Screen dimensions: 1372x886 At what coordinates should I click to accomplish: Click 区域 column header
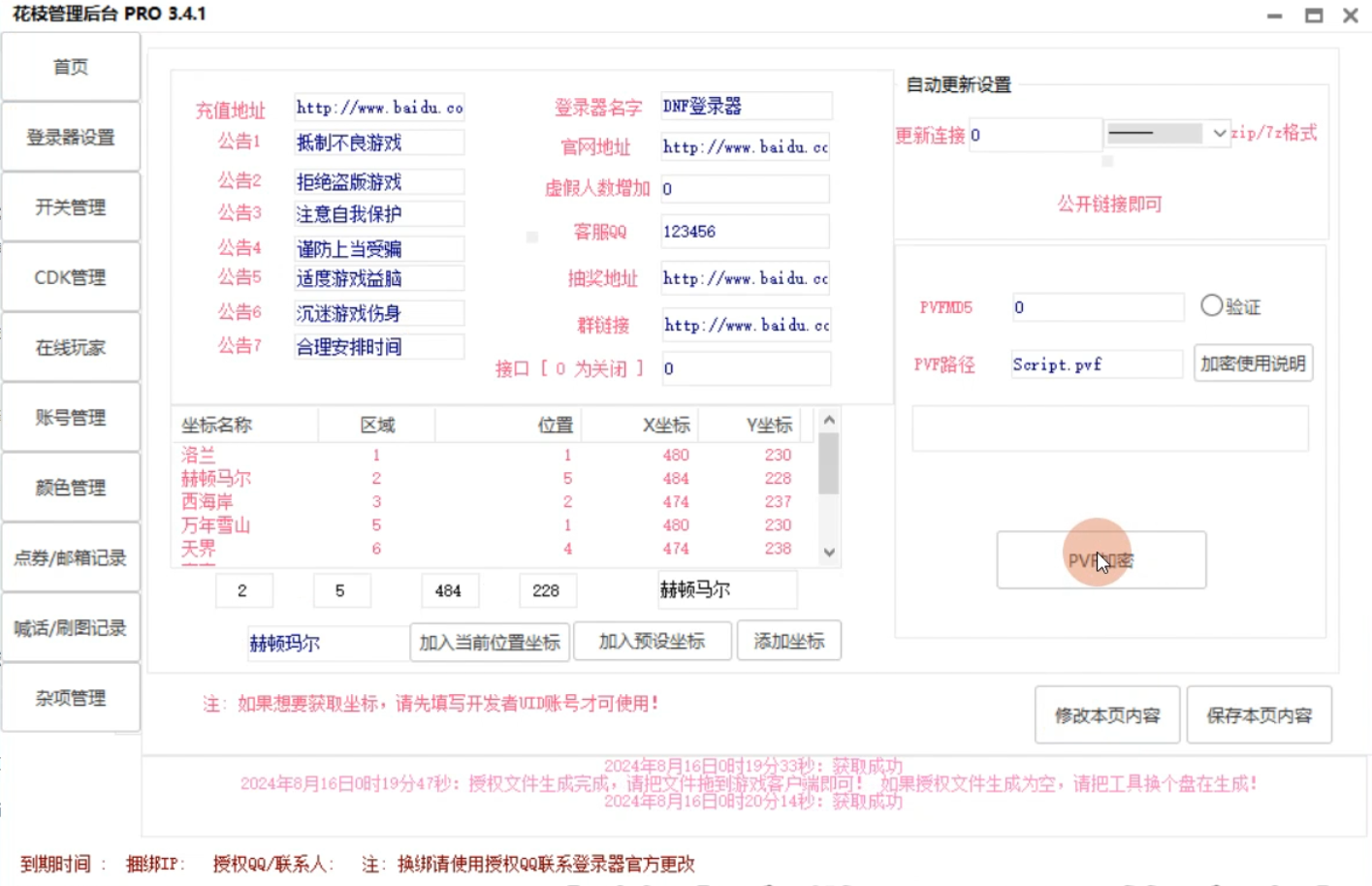pos(376,425)
